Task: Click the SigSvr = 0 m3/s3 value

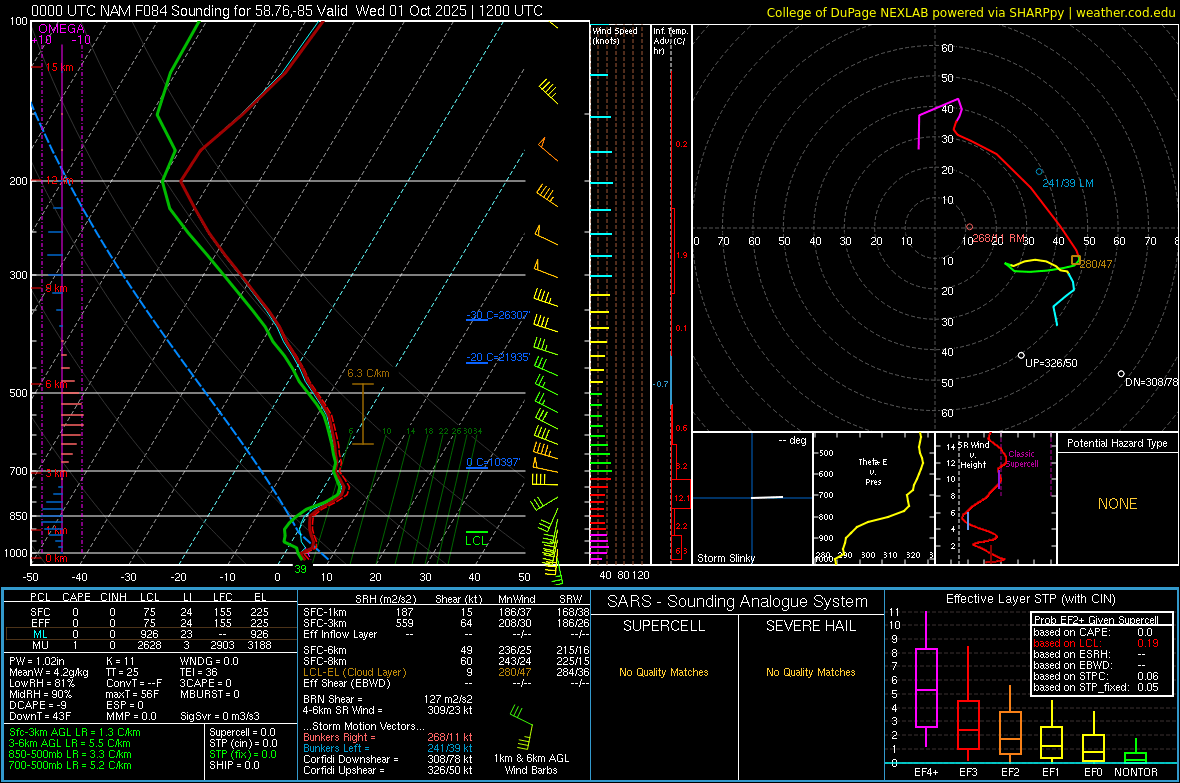Action: [x=220, y=716]
